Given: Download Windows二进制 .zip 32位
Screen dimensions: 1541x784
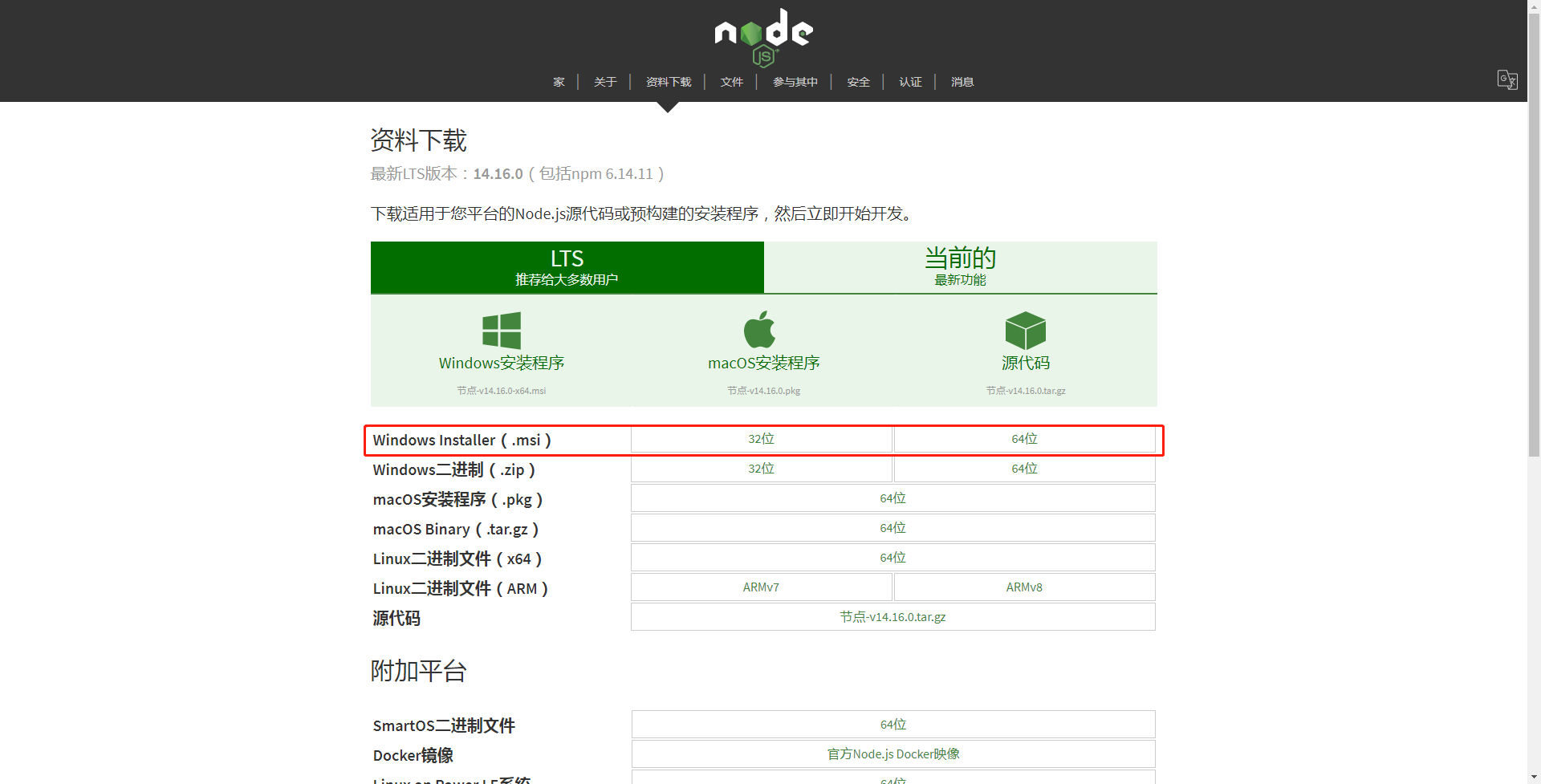Looking at the screenshot, I should [761, 469].
